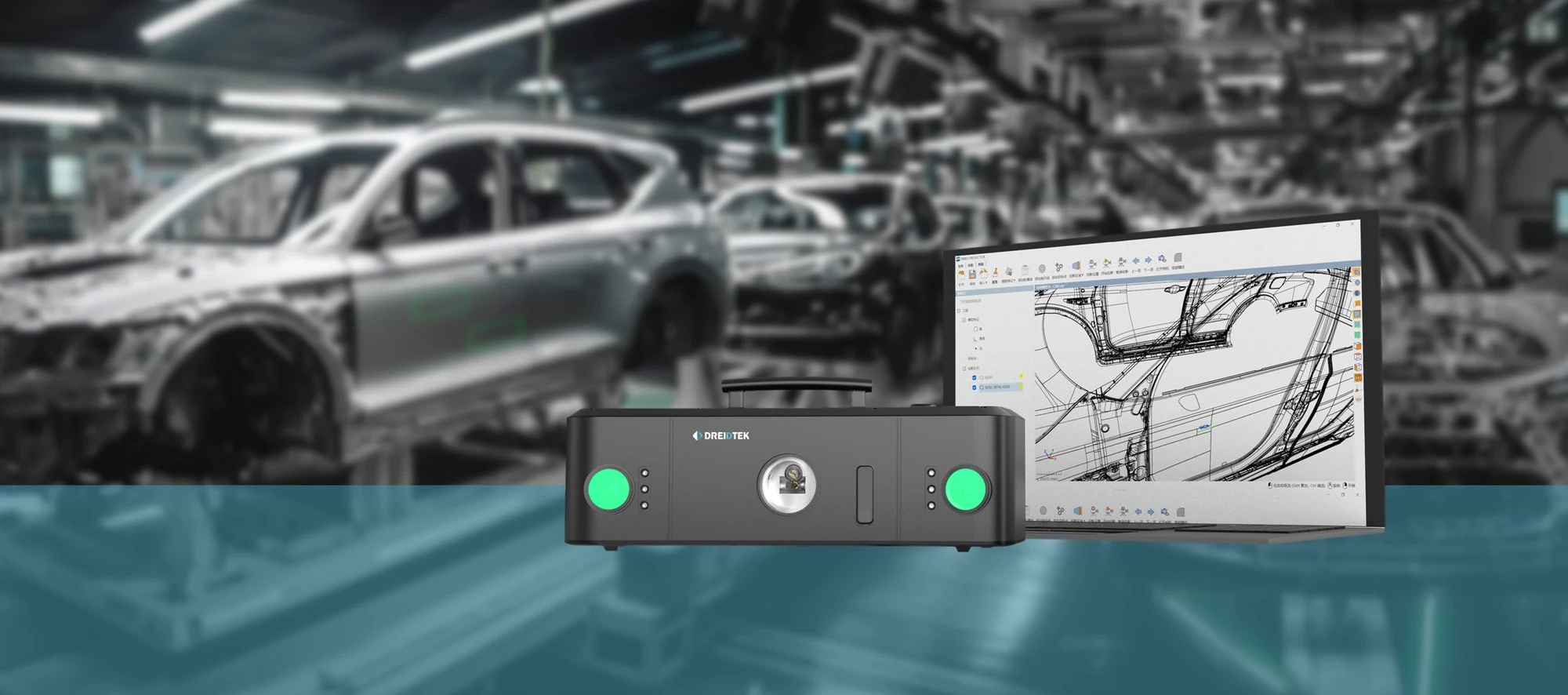Collapse the top-level project tree node
This screenshot has width=1568, height=695.
pos(959,311)
